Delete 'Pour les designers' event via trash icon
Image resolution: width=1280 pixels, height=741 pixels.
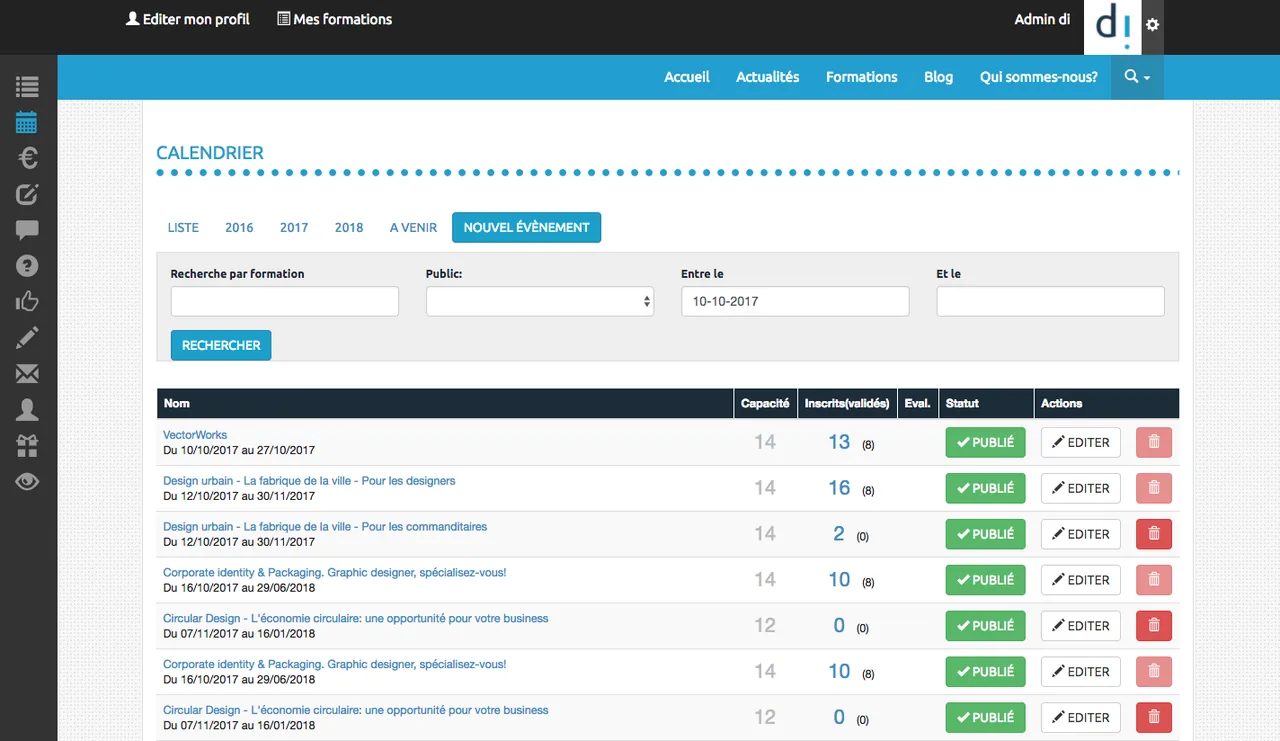point(1154,488)
